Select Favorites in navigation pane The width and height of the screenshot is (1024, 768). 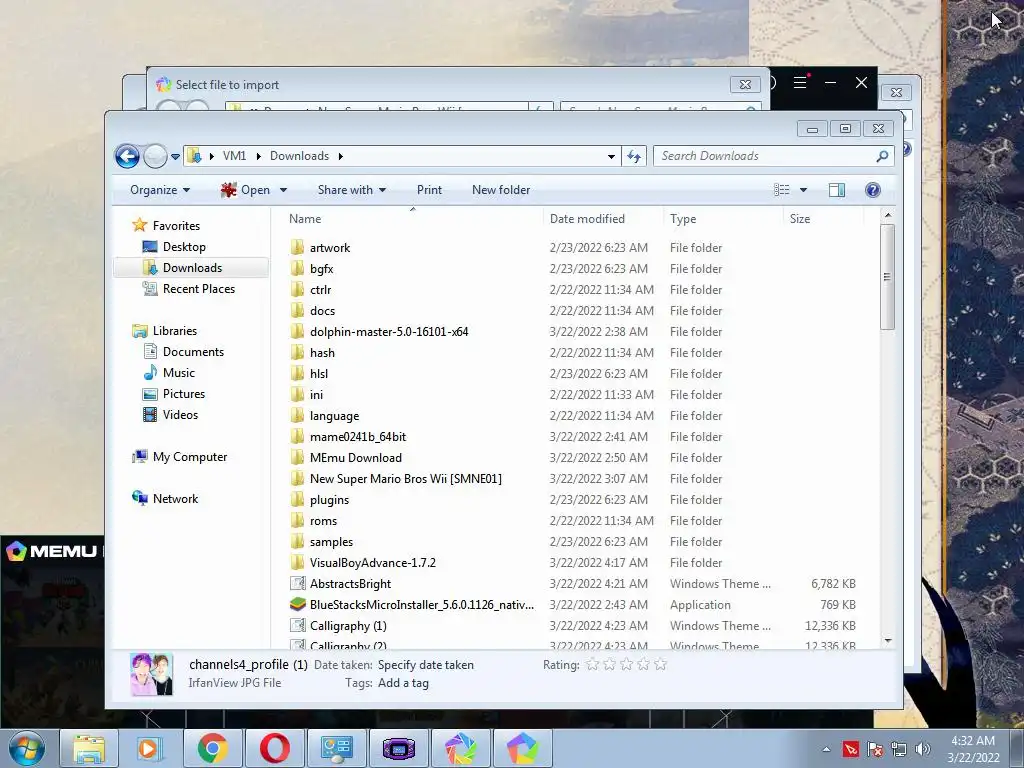[x=166, y=225]
